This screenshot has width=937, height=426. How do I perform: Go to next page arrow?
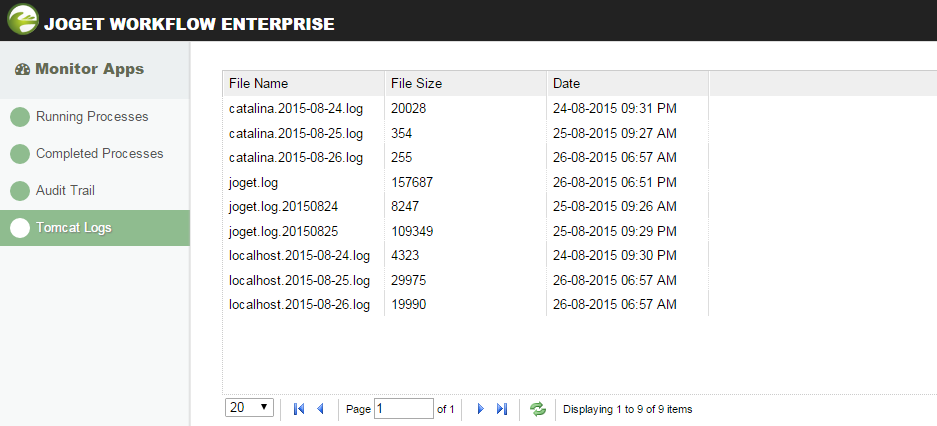pos(480,408)
